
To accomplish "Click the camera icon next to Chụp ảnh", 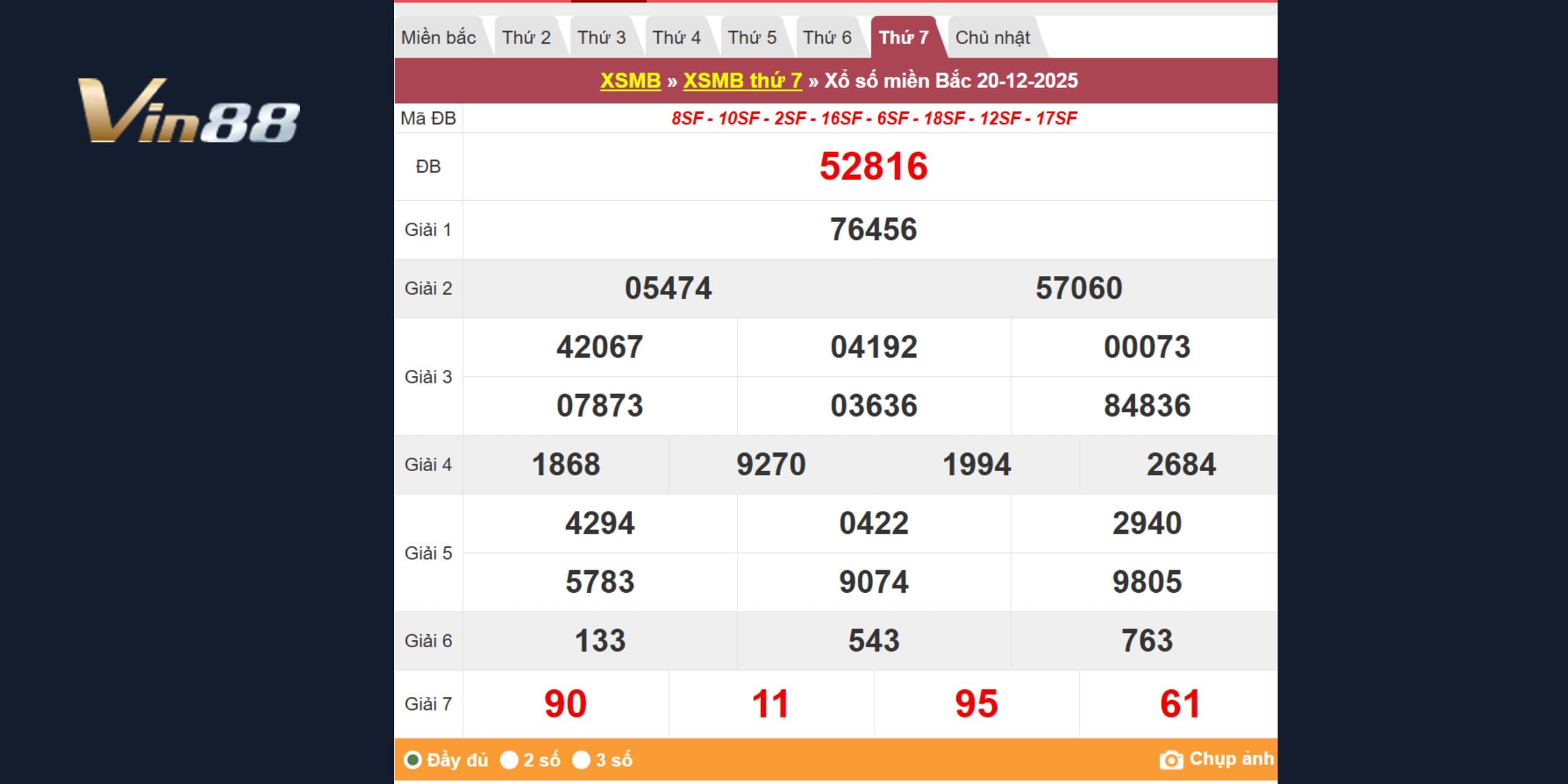I will tap(1170, 760).
